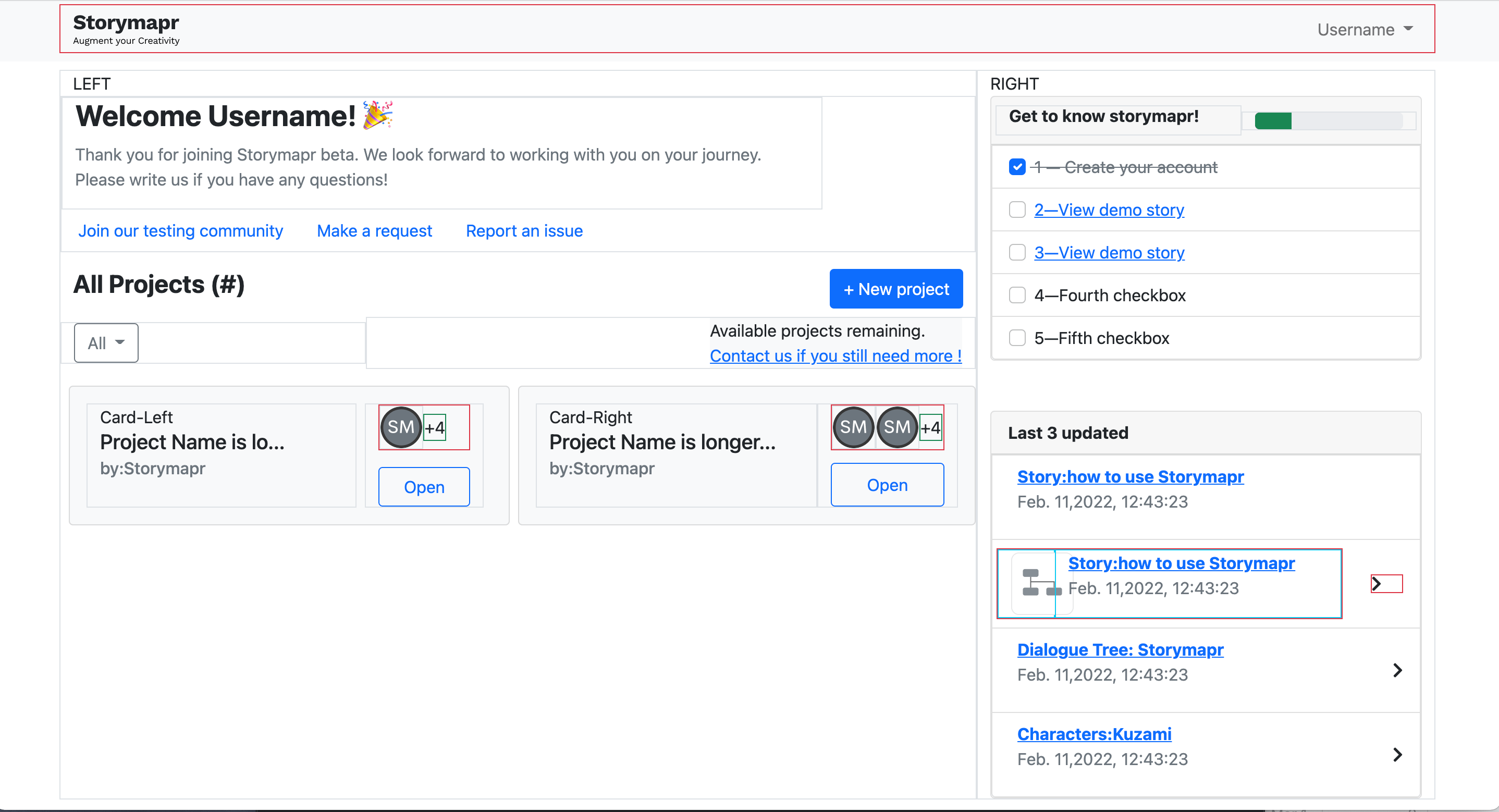
Task: Click the chevron arrow beside Dialogue Tree: Storymapr
Action: click(1397, 671)
